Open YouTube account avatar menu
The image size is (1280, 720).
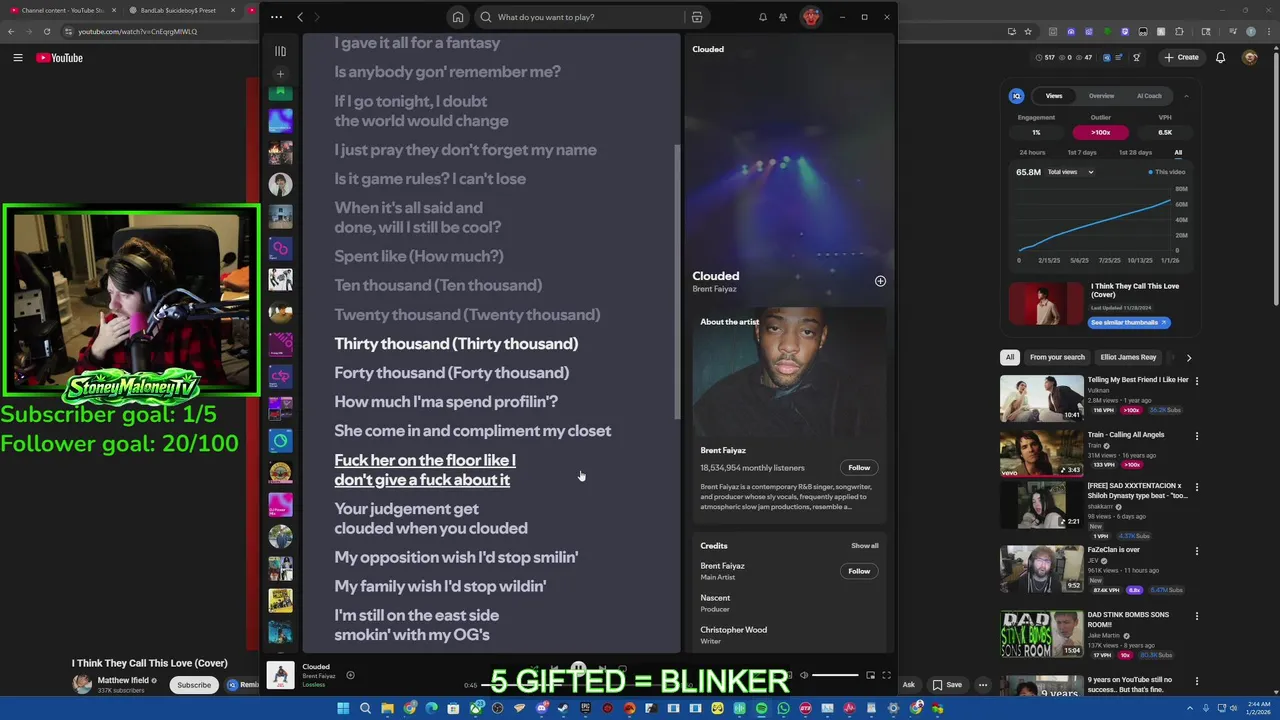click(1249, 57)
